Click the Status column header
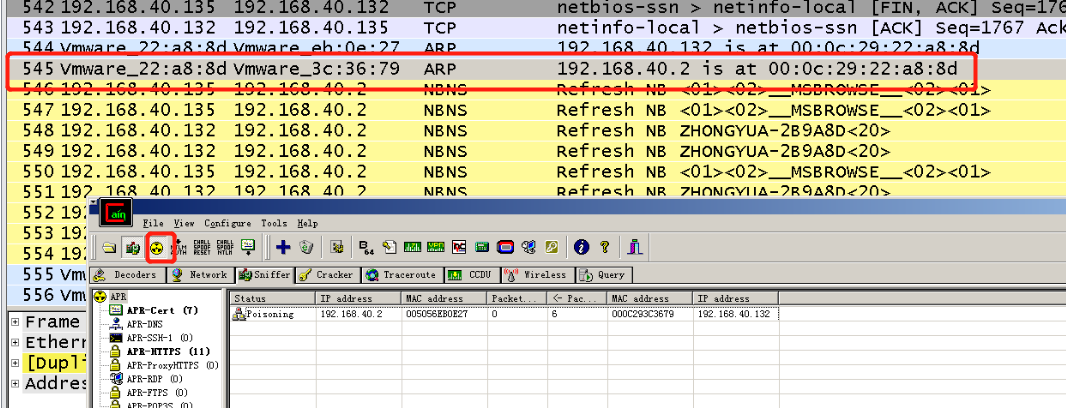Screen dimensions: 1066x408 point(272,299)
